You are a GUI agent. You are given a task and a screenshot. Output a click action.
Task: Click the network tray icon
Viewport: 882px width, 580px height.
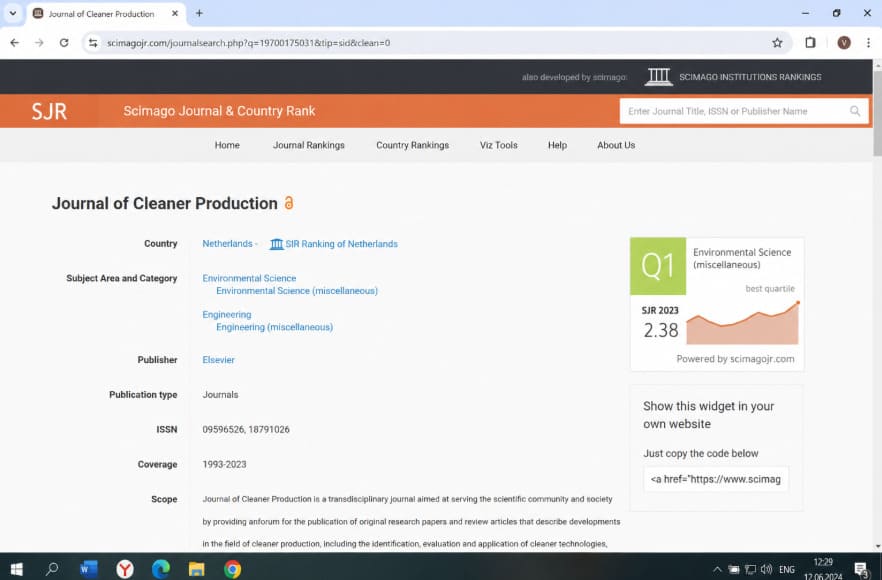750,569
